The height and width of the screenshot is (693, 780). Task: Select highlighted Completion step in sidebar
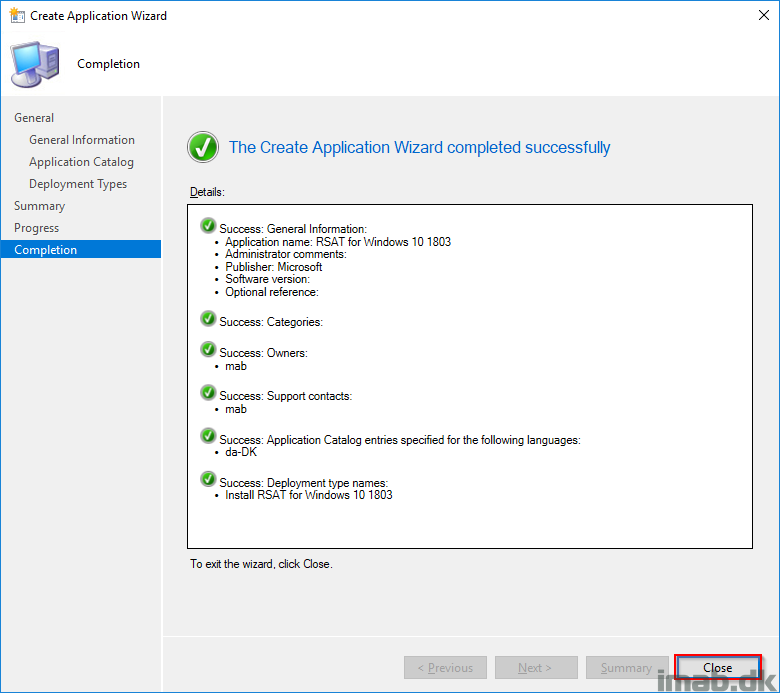point(81,249)
